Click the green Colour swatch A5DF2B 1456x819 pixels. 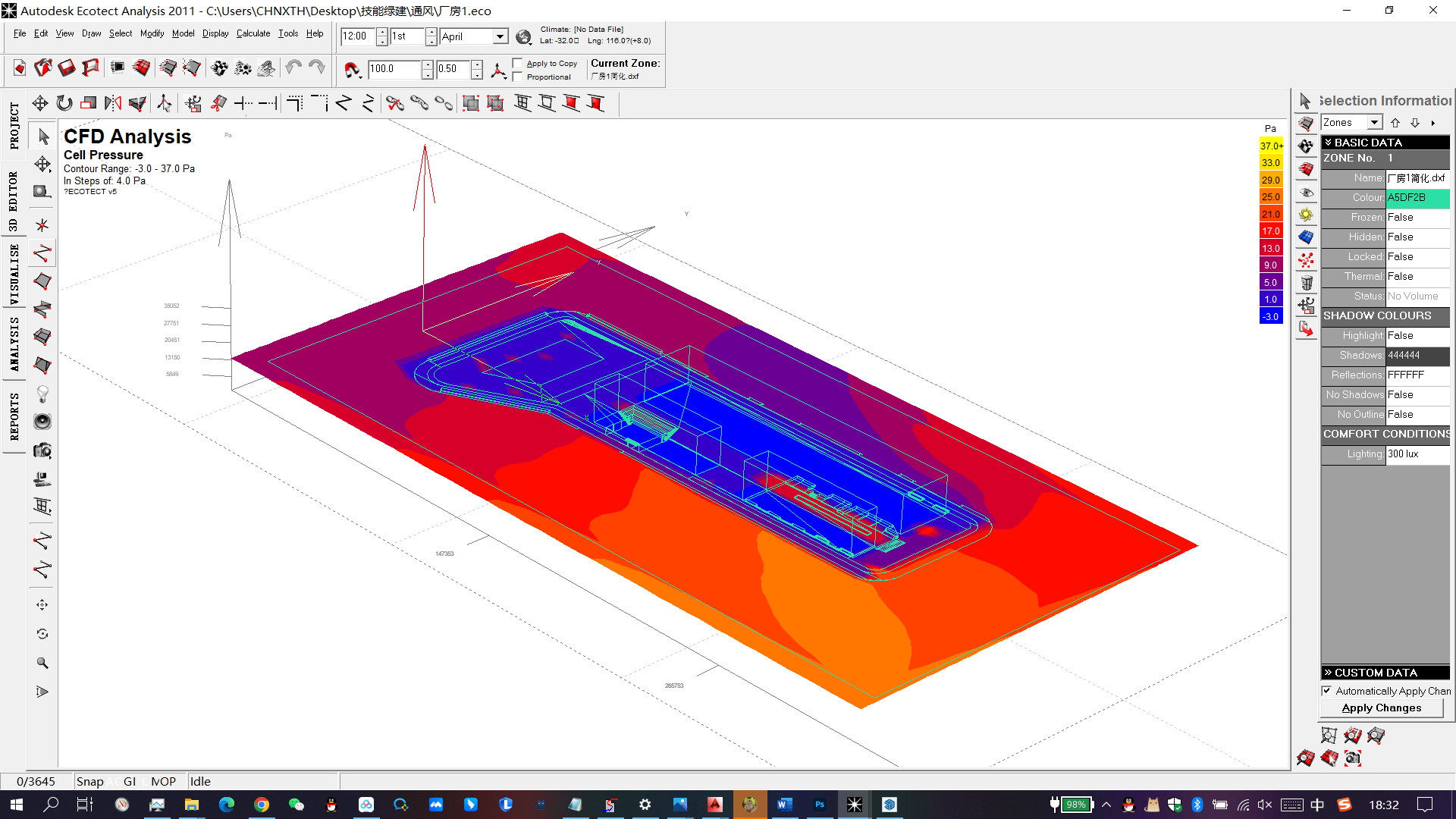click(1417, 197)
